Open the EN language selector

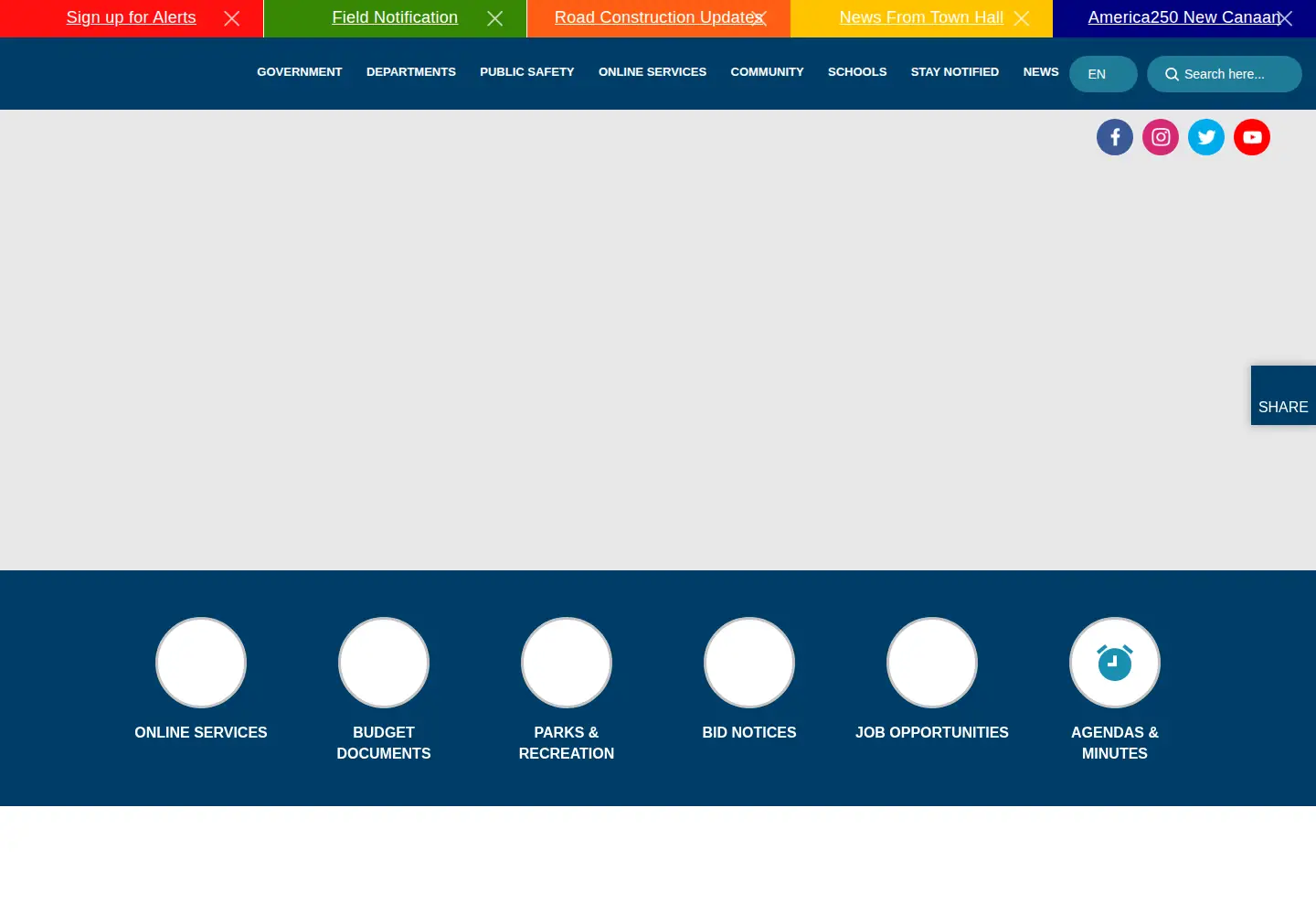click(x=1103, y=74)
